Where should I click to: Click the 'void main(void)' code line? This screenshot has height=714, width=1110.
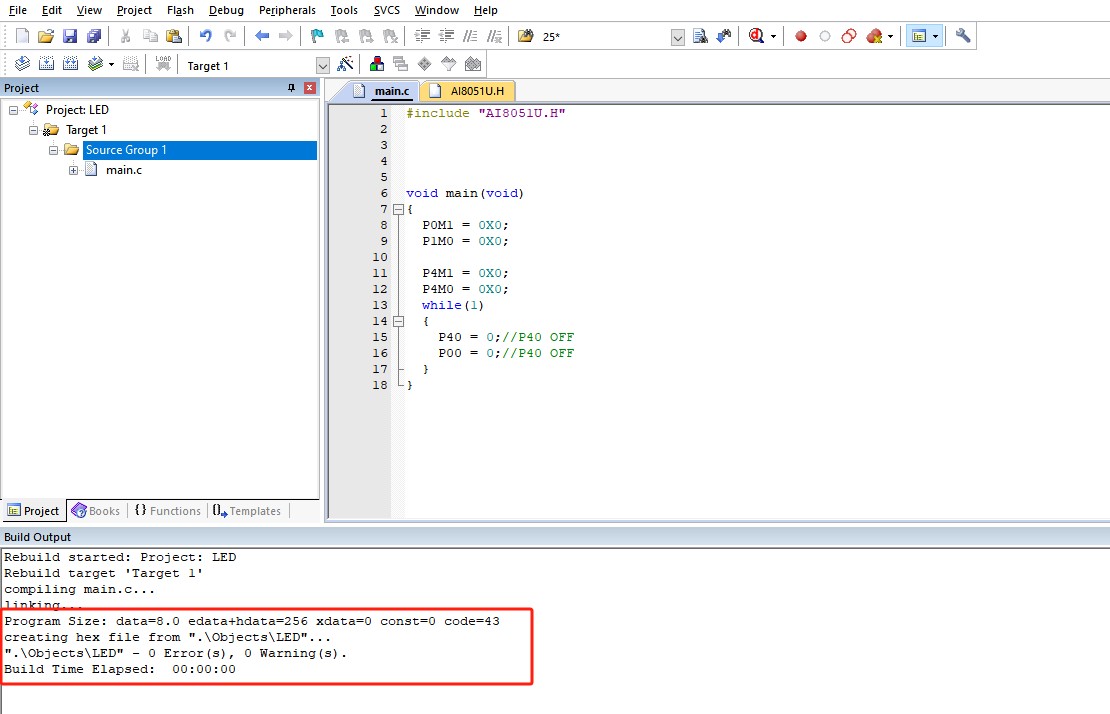(x=465, y=193)
